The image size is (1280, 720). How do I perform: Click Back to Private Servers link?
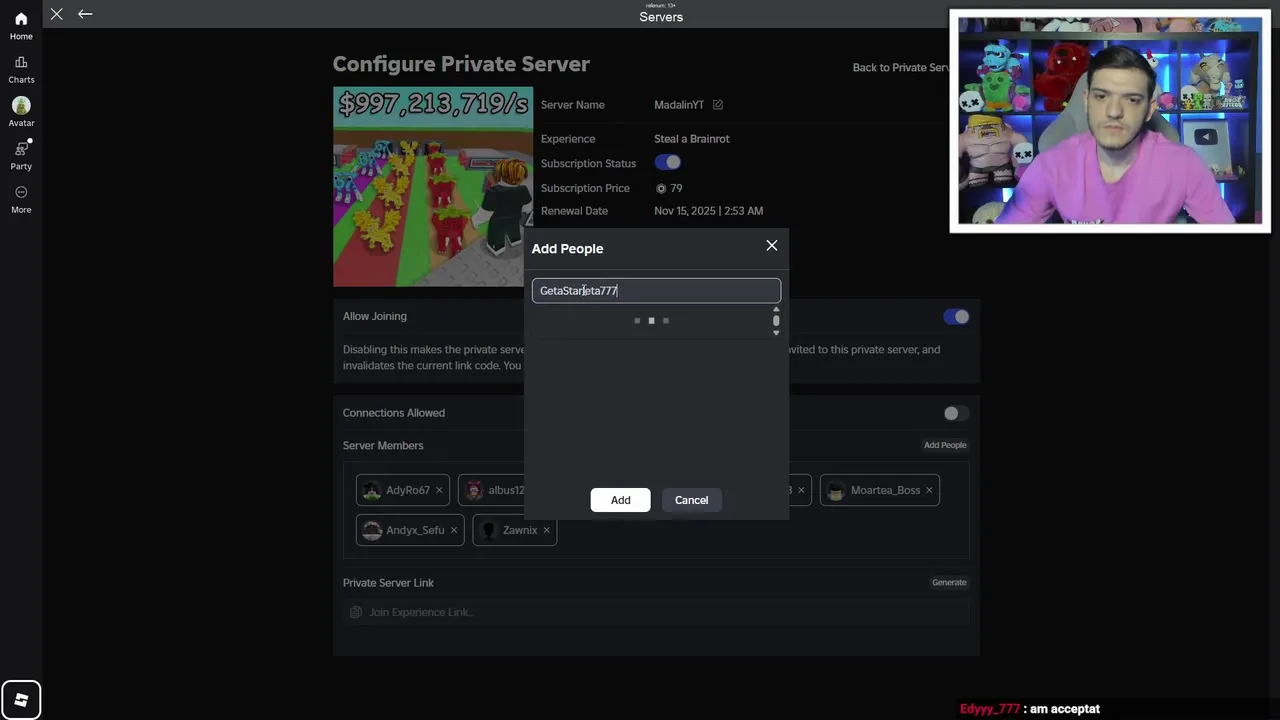click(901, 67)
